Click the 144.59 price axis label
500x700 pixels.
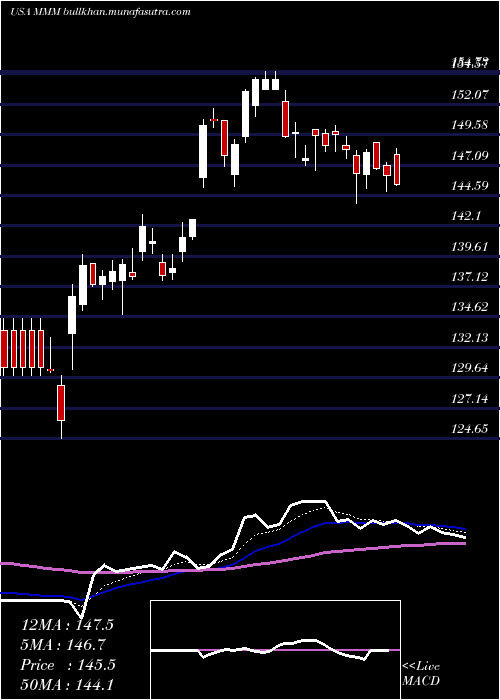pyautogui.click(x=470, y=186)
